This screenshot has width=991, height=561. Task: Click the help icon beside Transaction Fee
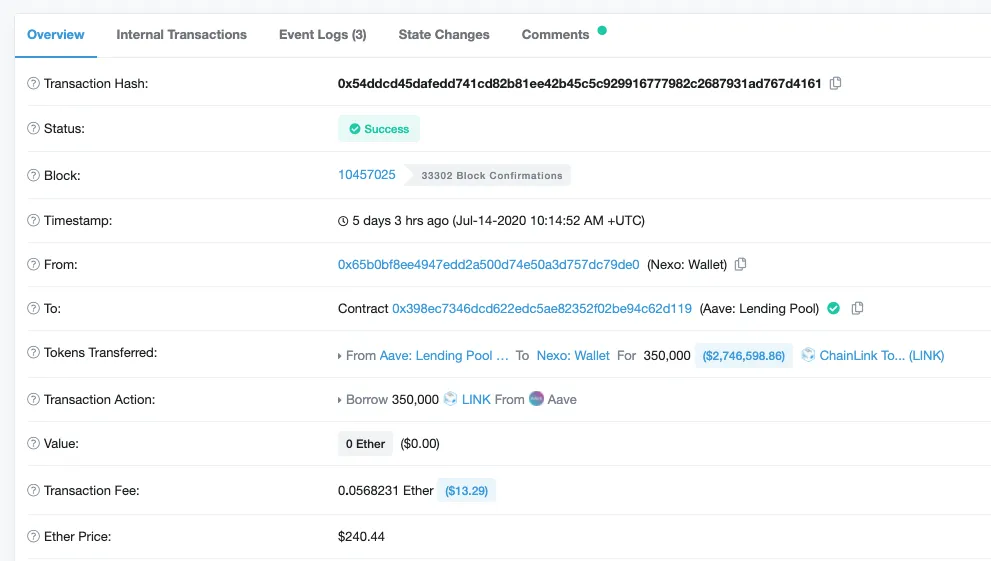tap(33, 490)
